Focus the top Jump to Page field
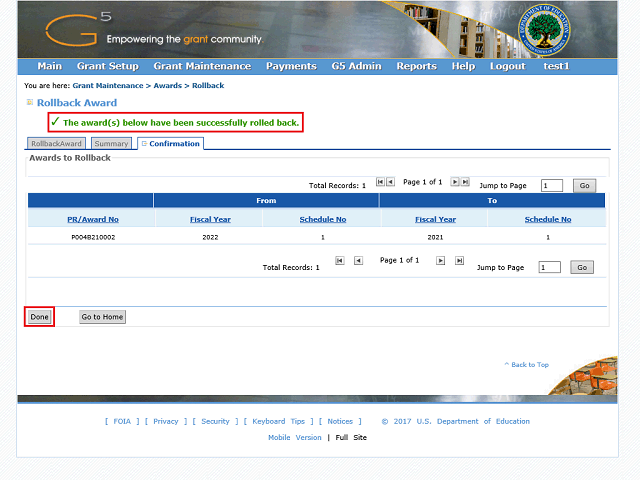This screenshot has height=480, width=640. tap(552, 186)
